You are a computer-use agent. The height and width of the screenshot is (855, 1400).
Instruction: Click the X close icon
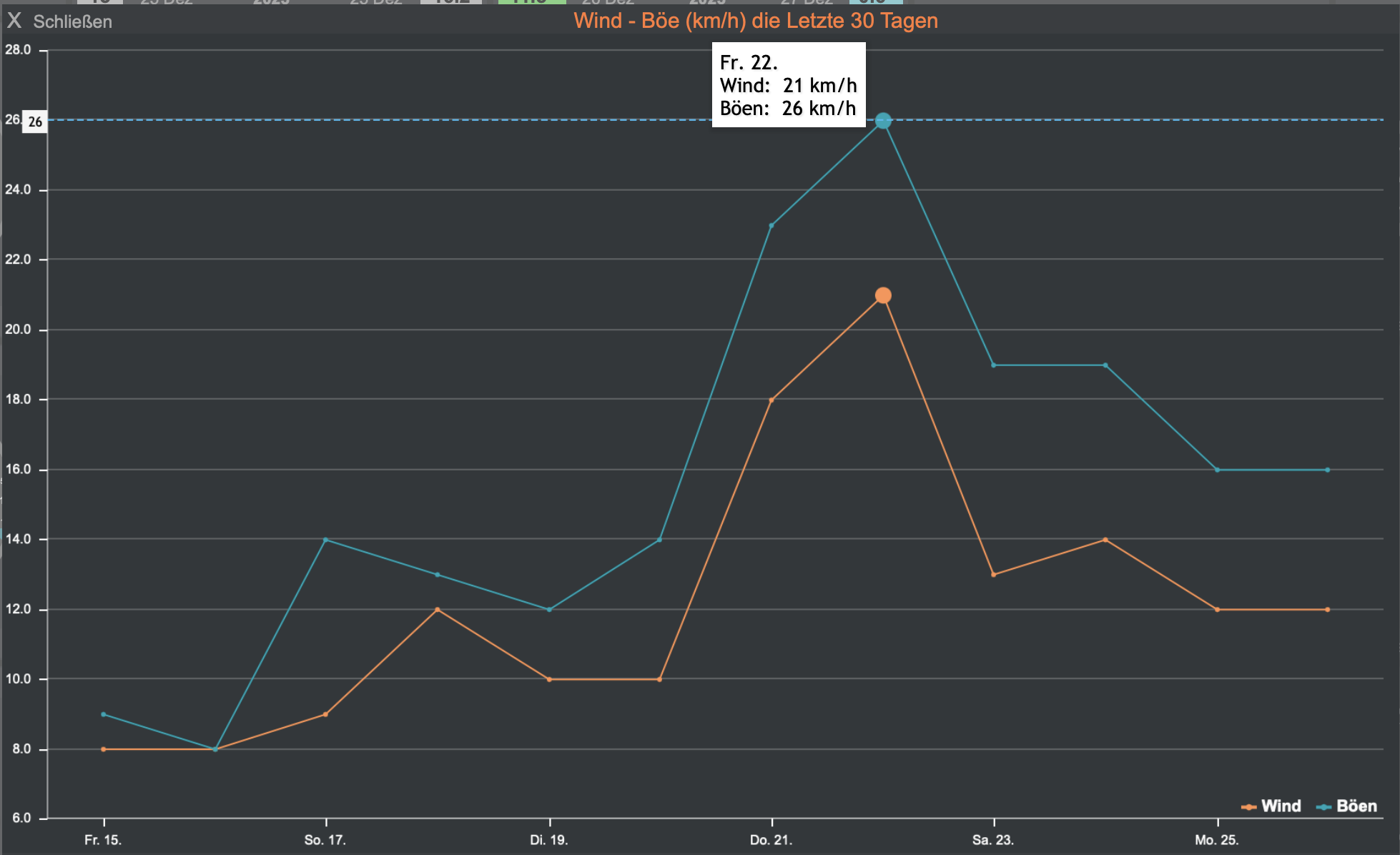(x=14, y=21)
